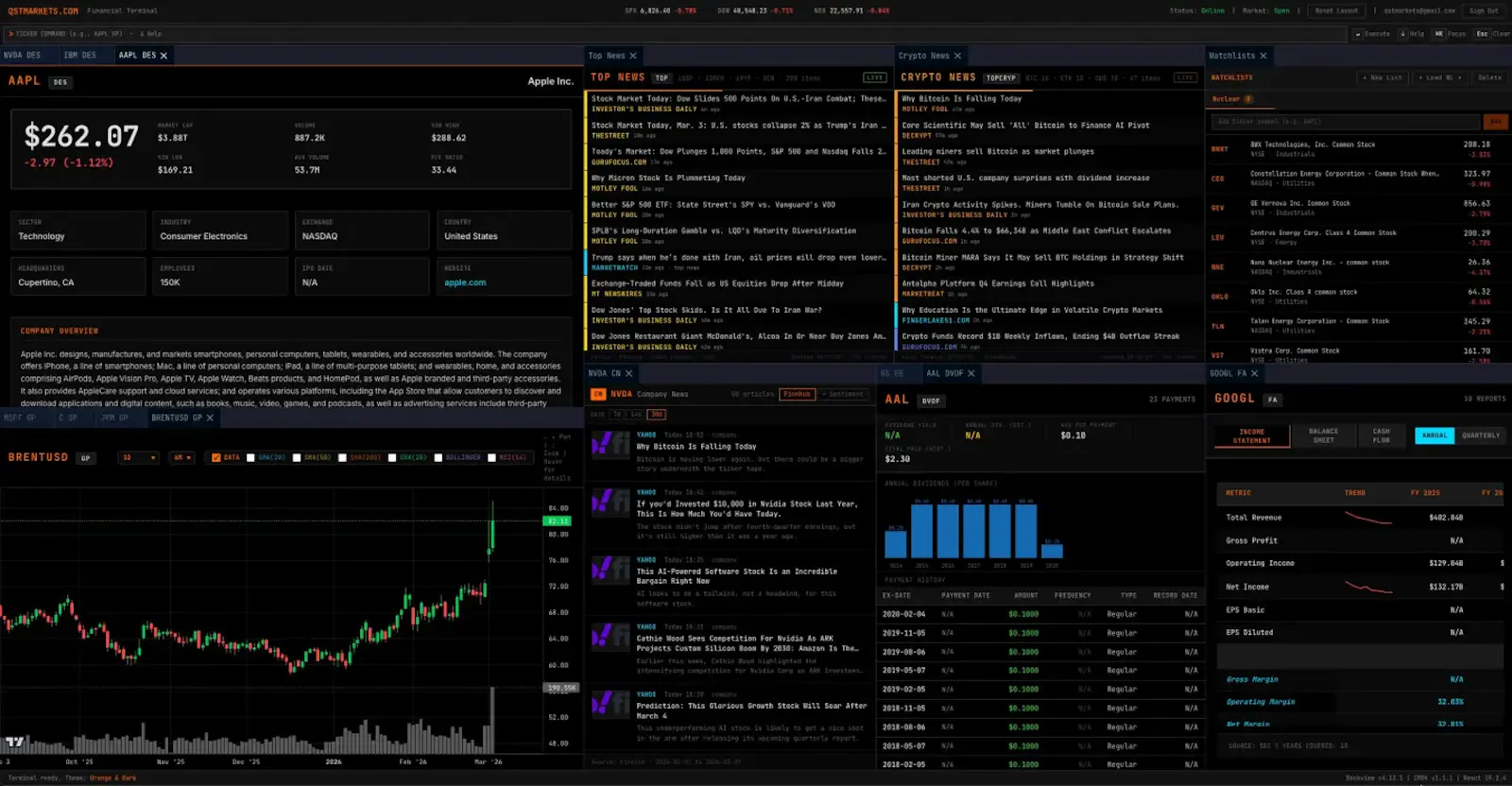Open the Cash Flow tab
This screenshot has width=1512, height=786.
1381,436
